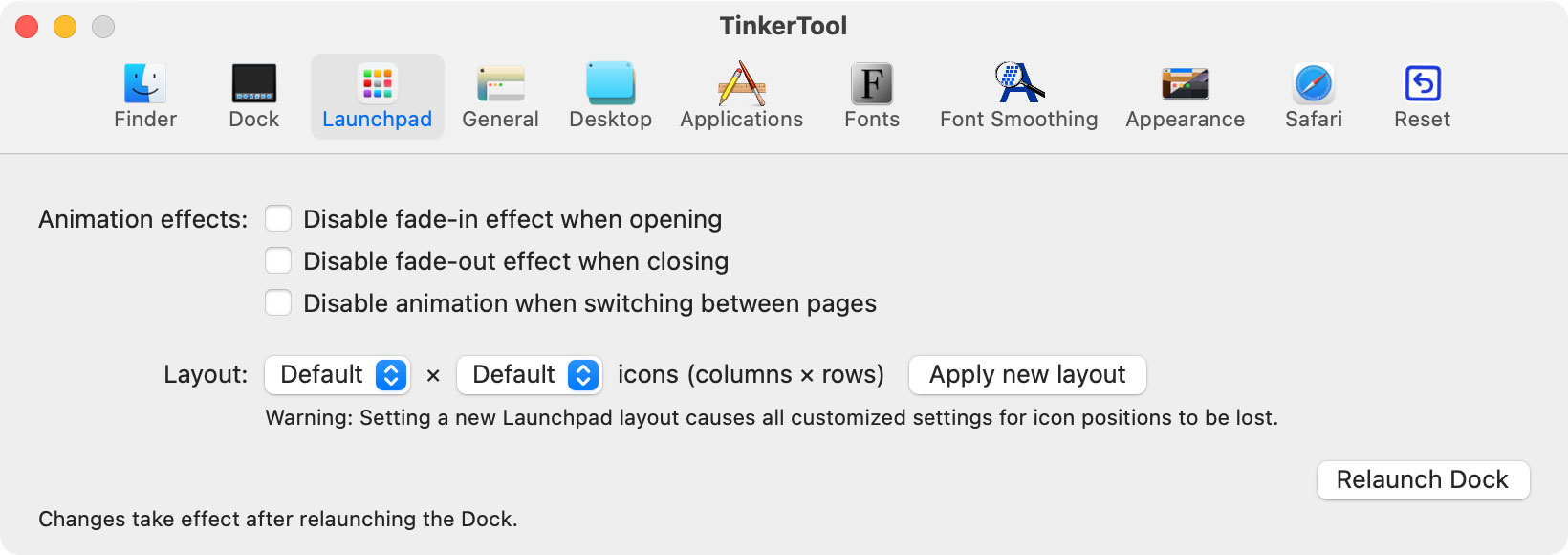Check disable fade-out effect when closing
1568x555 pixels.
[278, 260]
